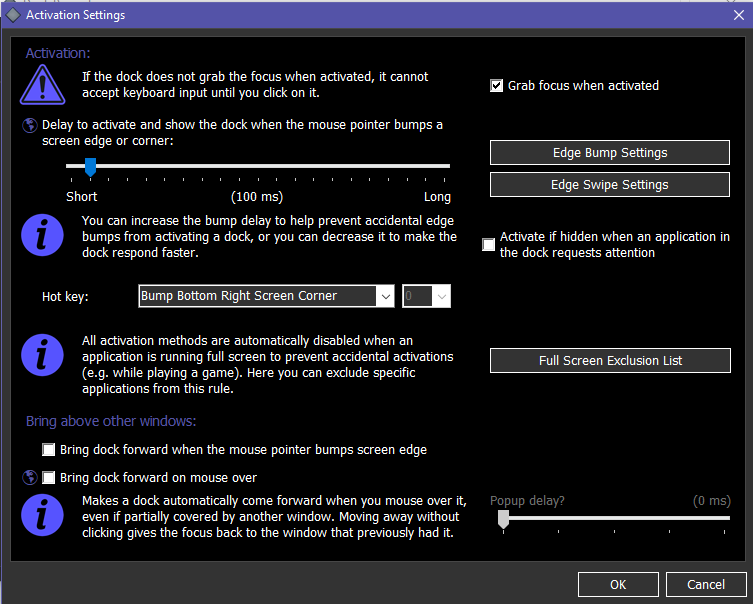Open the Hot key dropdown list

pos(385,296)
